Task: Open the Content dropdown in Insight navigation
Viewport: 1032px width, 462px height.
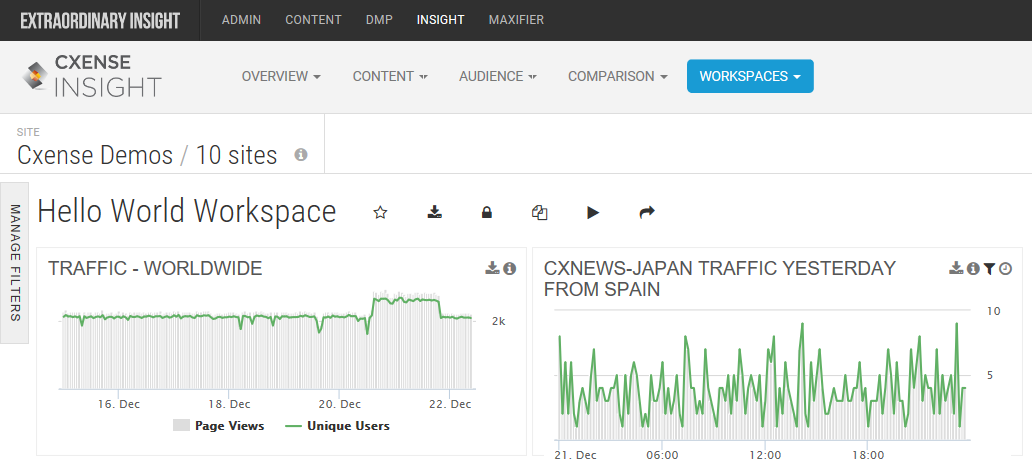Action: click(390, 76)
